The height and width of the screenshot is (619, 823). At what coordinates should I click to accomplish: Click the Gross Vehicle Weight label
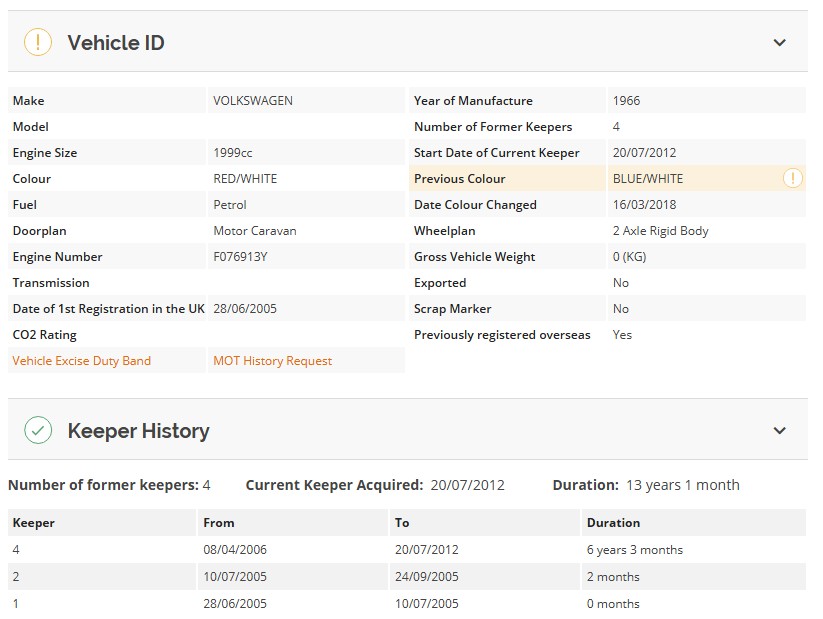coord(474,257)
